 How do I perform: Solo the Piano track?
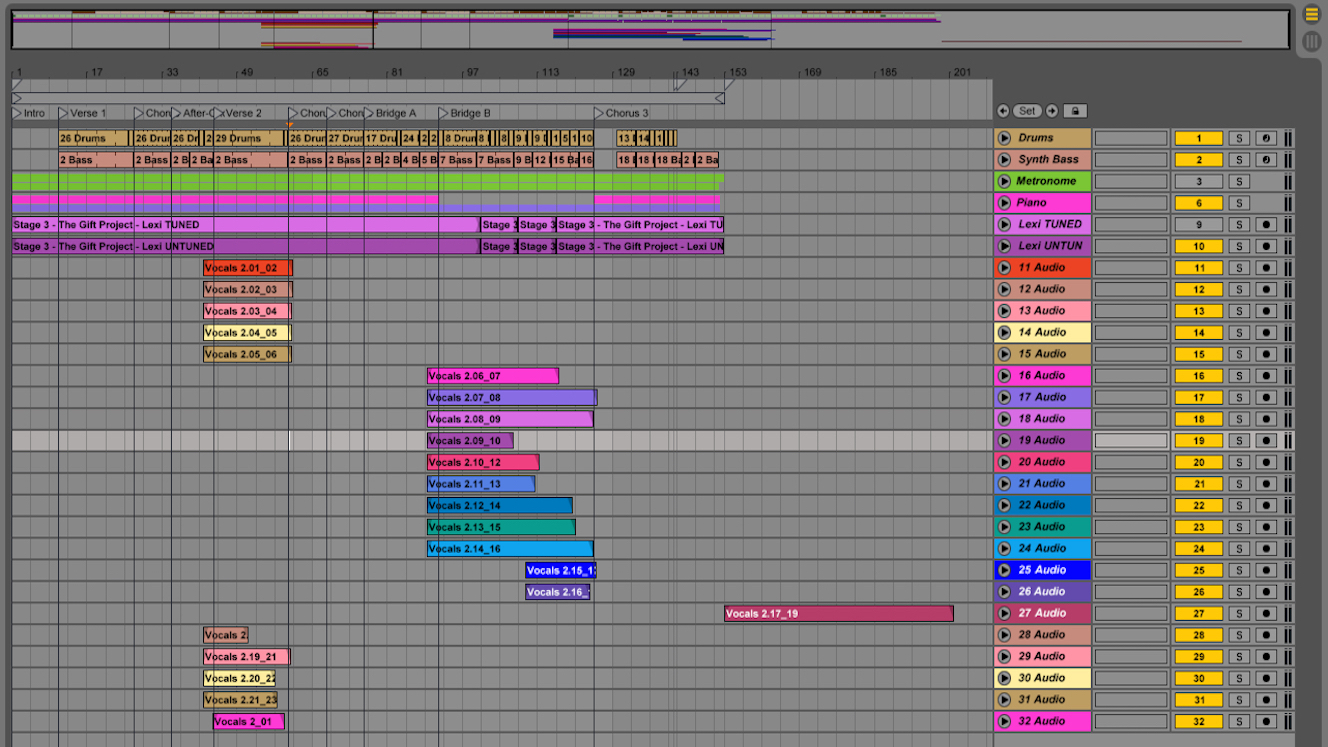pyautogui.click(x=1240, y=202)
